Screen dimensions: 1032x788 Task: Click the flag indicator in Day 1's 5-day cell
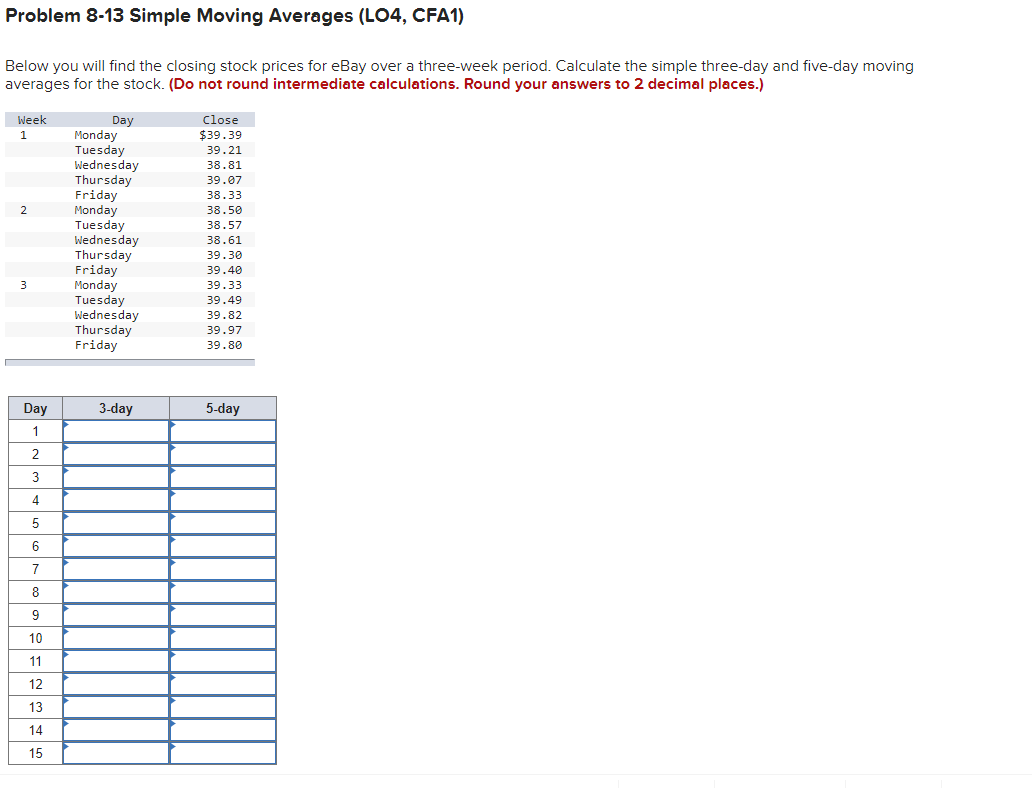coord(173,425)
